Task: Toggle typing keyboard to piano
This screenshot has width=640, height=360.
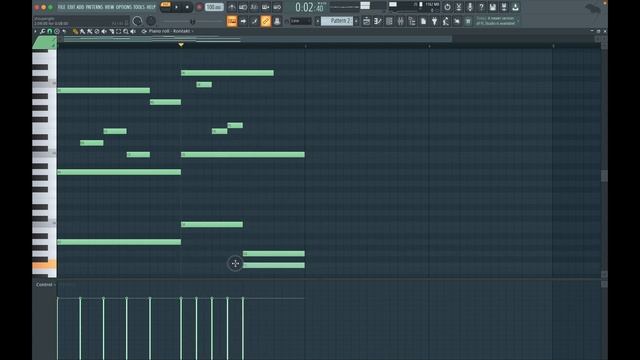Action: [232, 21]
